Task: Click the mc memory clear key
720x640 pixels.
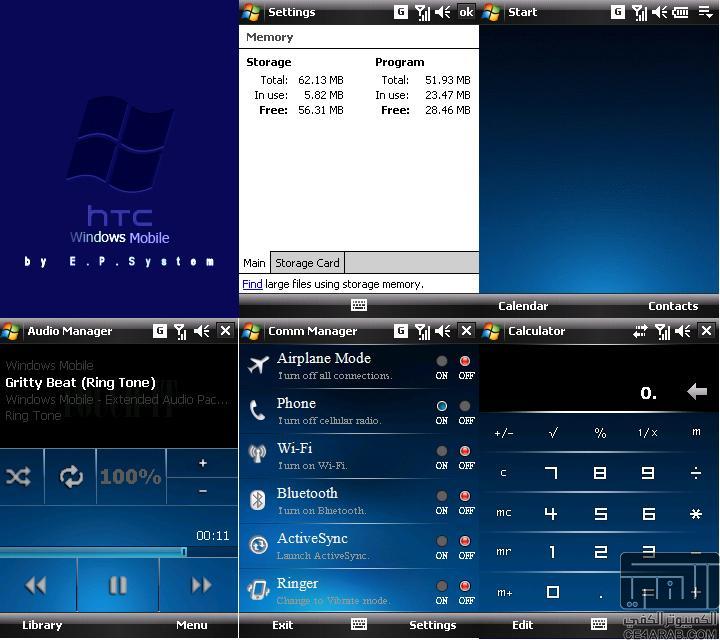Action: (x=503, y=512)
